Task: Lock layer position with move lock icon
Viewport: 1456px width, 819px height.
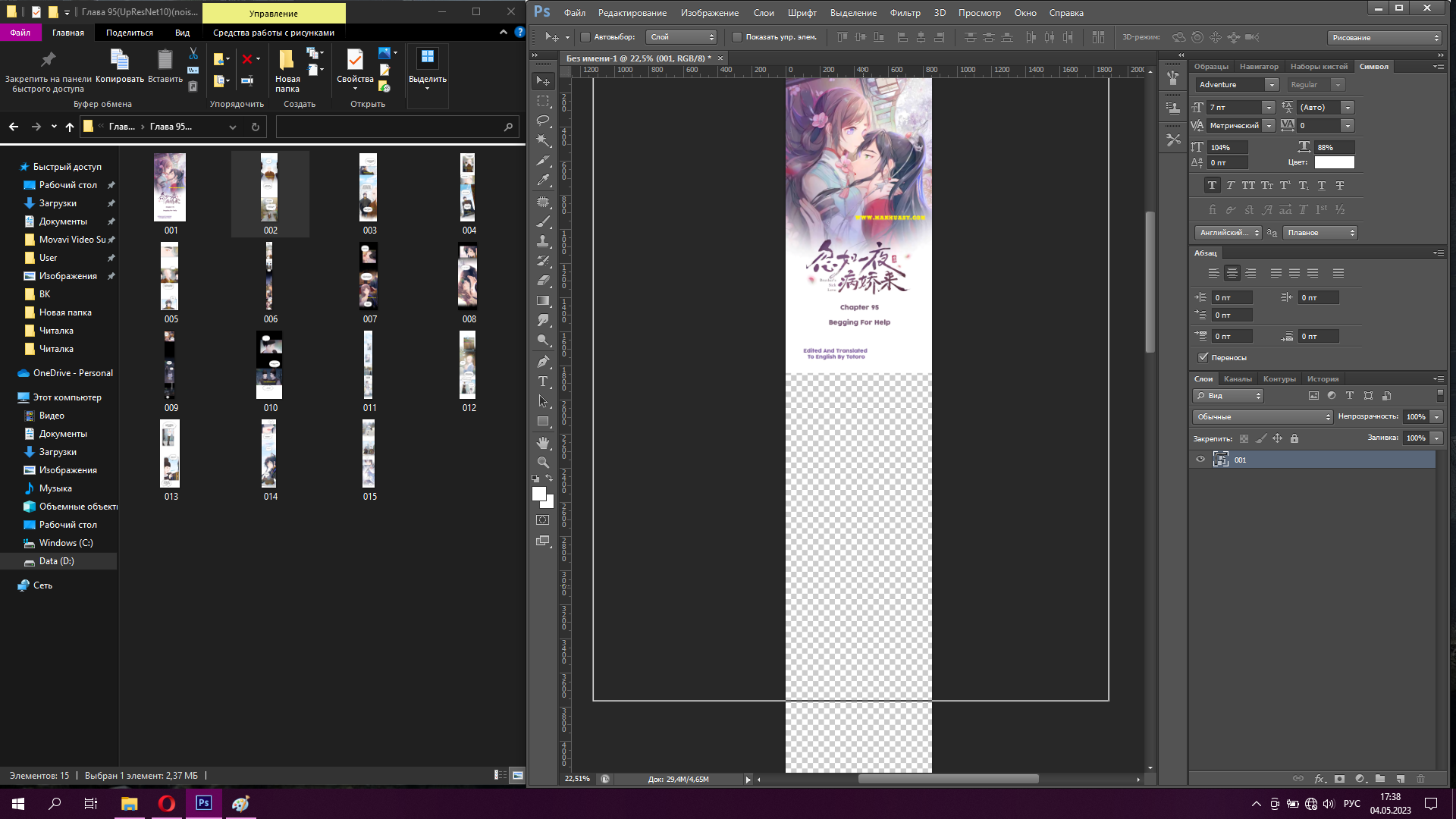Action: [1278, 438]
